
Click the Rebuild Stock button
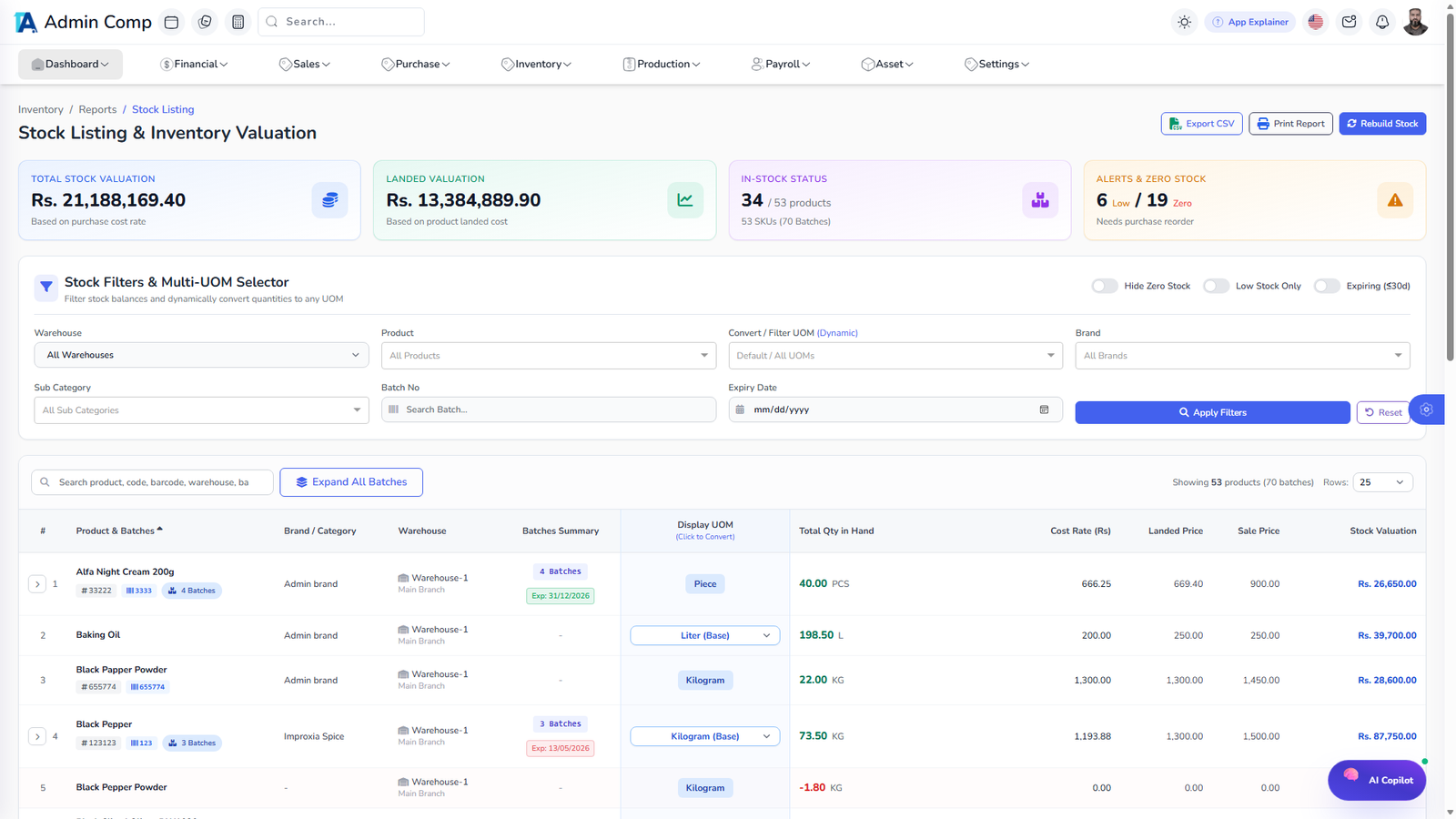1382,124
